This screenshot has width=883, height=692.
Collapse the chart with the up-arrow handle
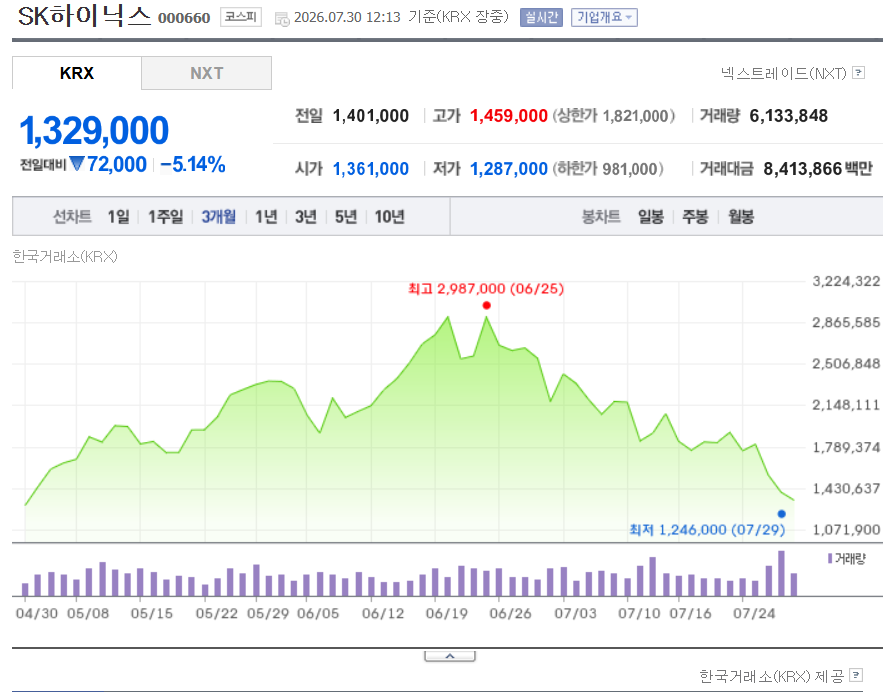[450, 657]
